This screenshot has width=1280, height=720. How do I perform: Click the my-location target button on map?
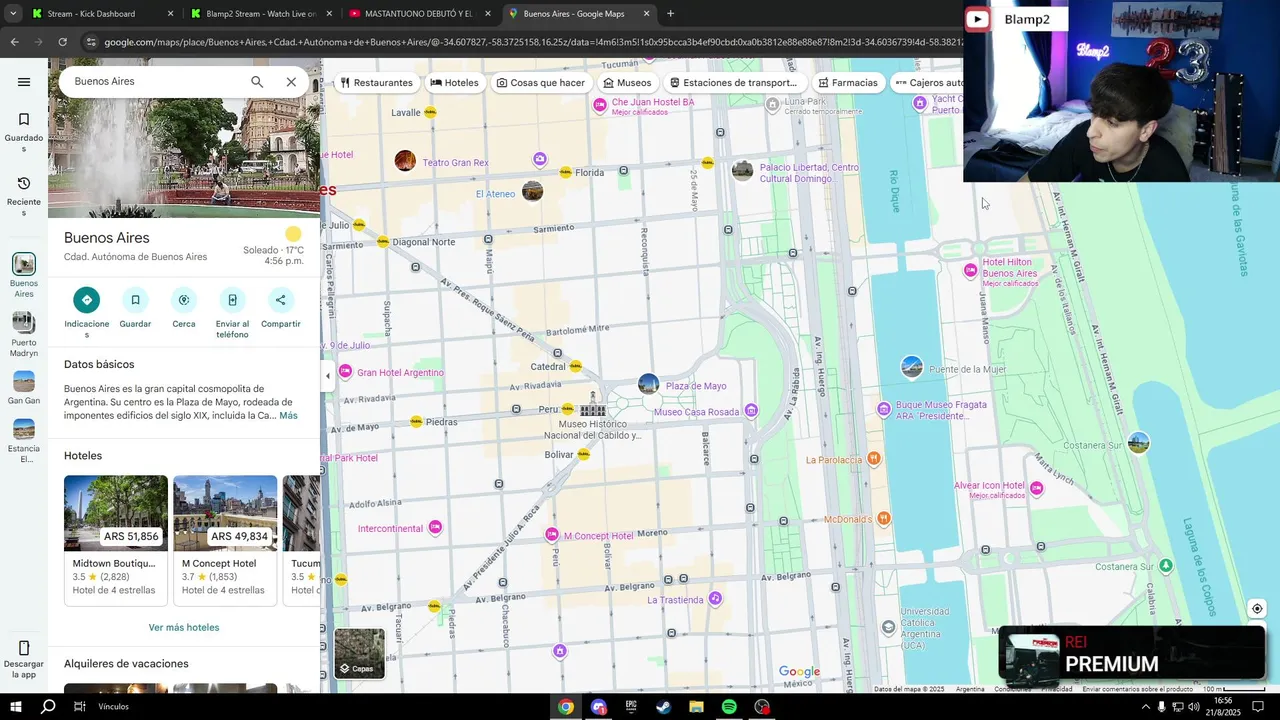pos(1257,609)
